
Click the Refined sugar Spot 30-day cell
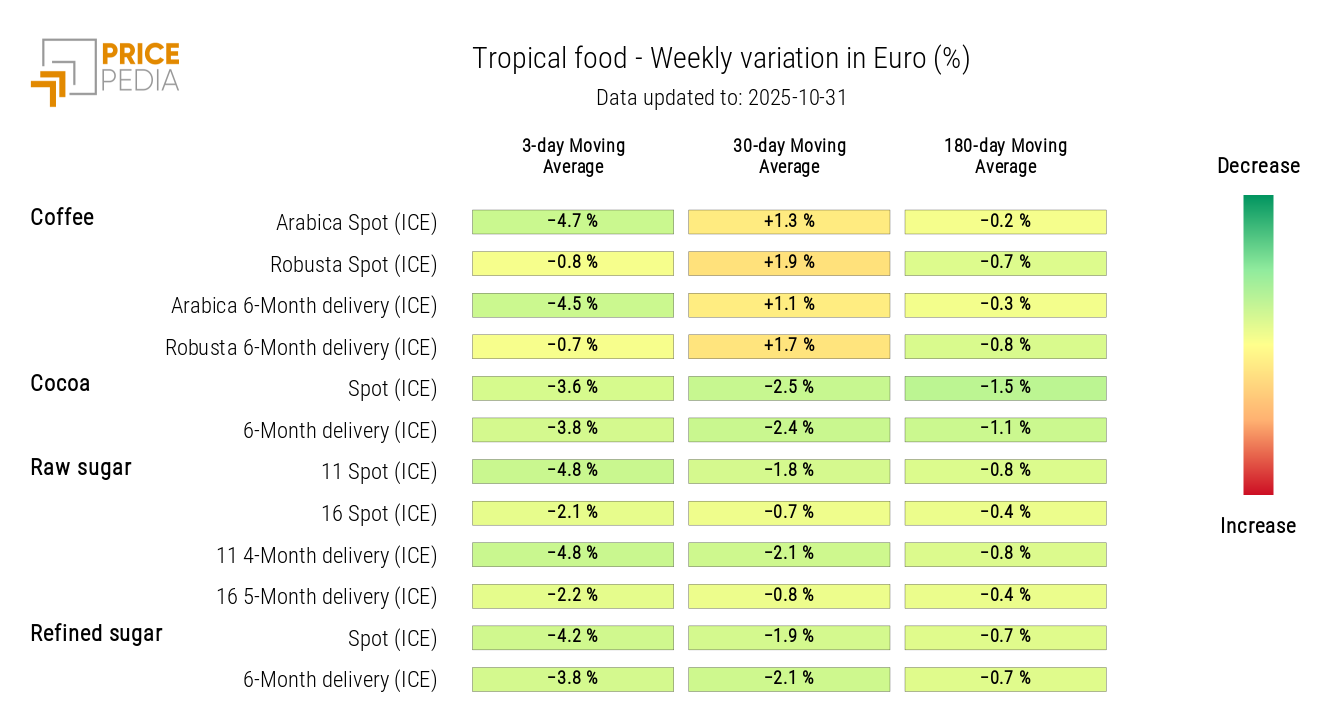[789, 637]
